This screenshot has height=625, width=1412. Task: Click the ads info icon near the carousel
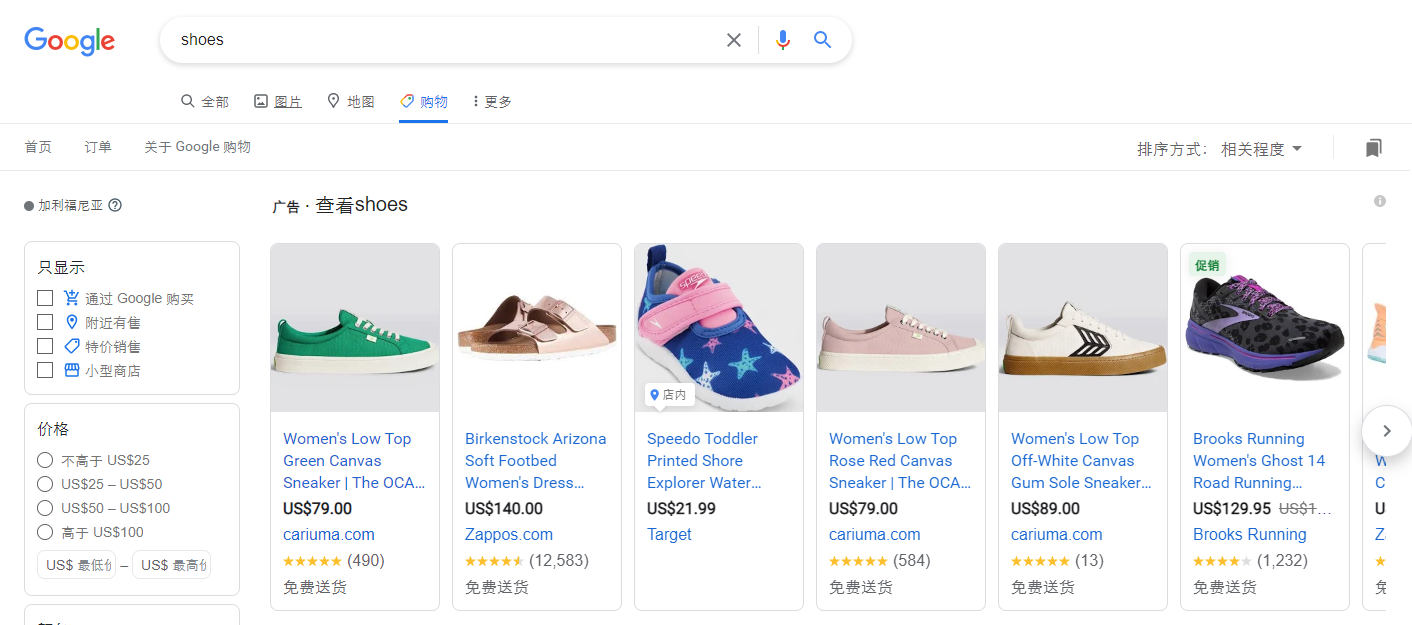point(1379,200)
